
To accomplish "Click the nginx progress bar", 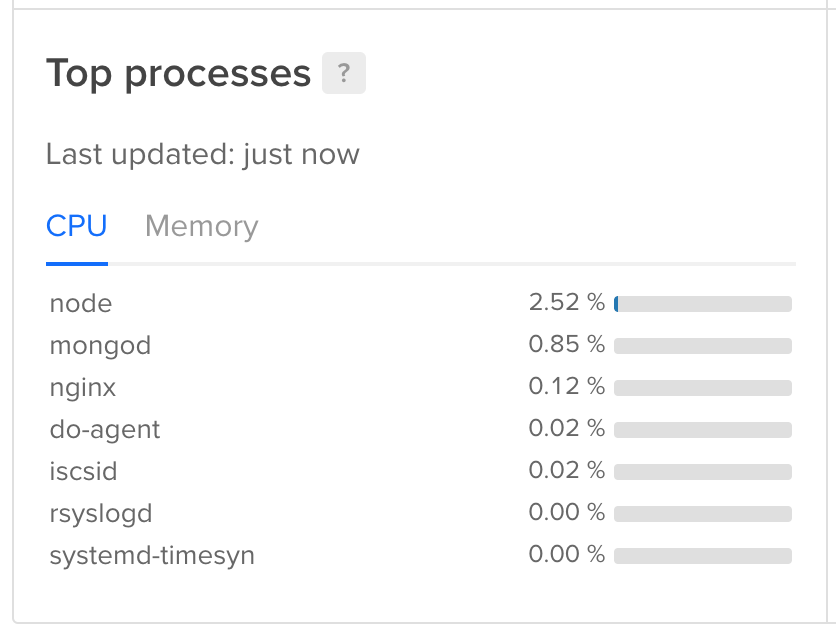I will click(700, 387).
